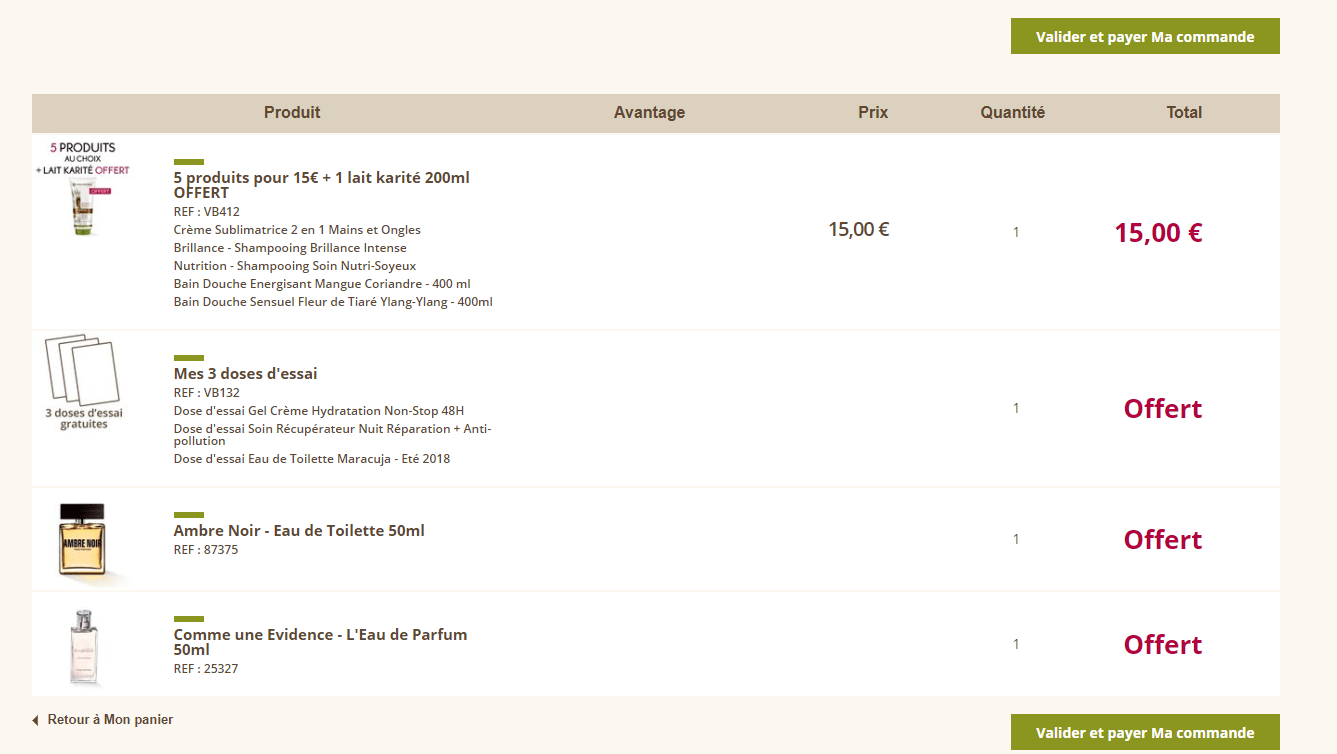1337x754 pixels.
Task: Click the bottom Valider et payer Ma commande button
Action: [x=1145, y=733]
